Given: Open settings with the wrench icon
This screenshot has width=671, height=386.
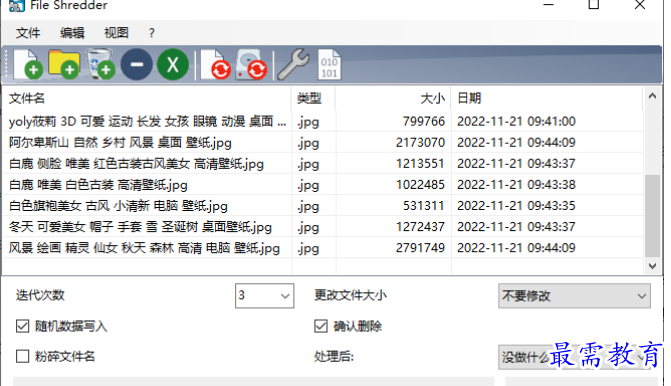Looking at the screenshot, I should pyautogui.click(x=293, y=64).
